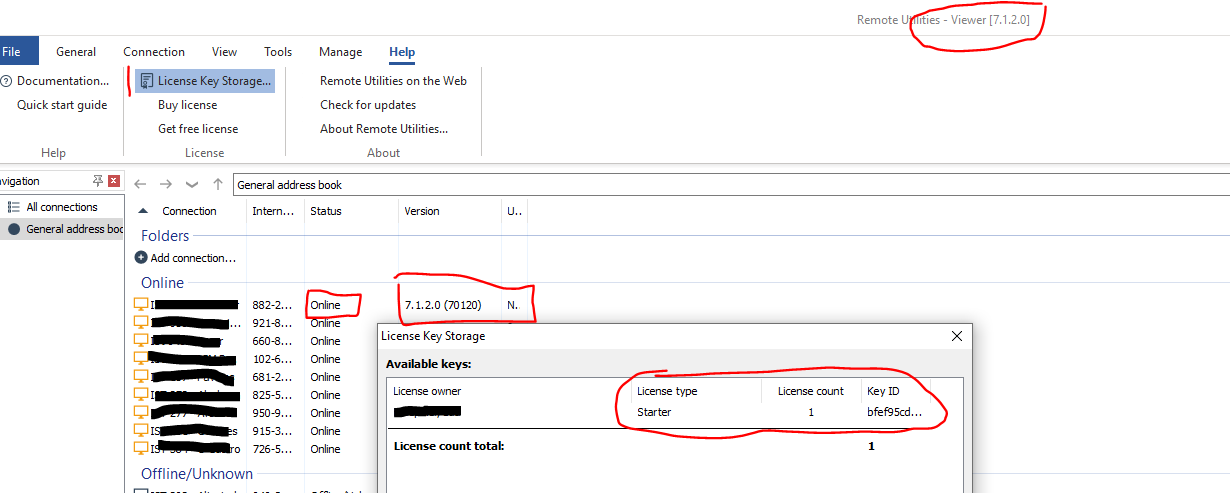Click the Add connection plus icon
The height and width of the screenshot is (493, 1230).
[141, 258]
